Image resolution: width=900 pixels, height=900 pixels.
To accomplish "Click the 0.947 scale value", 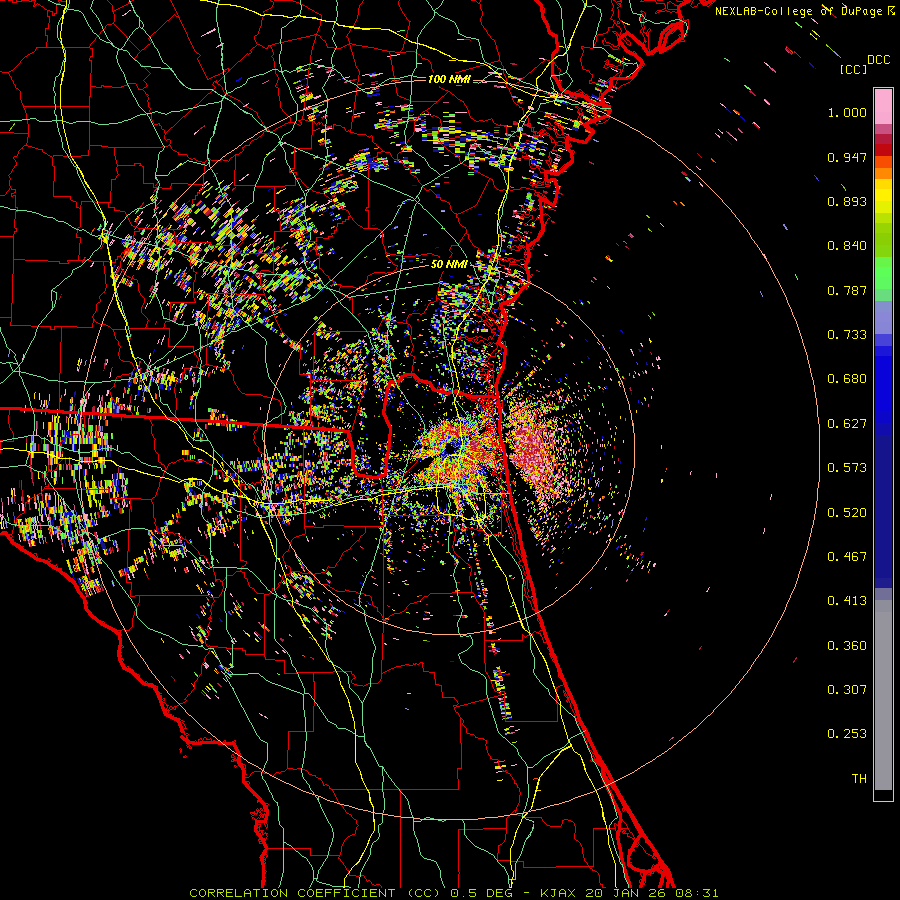I will pos(847,157).
